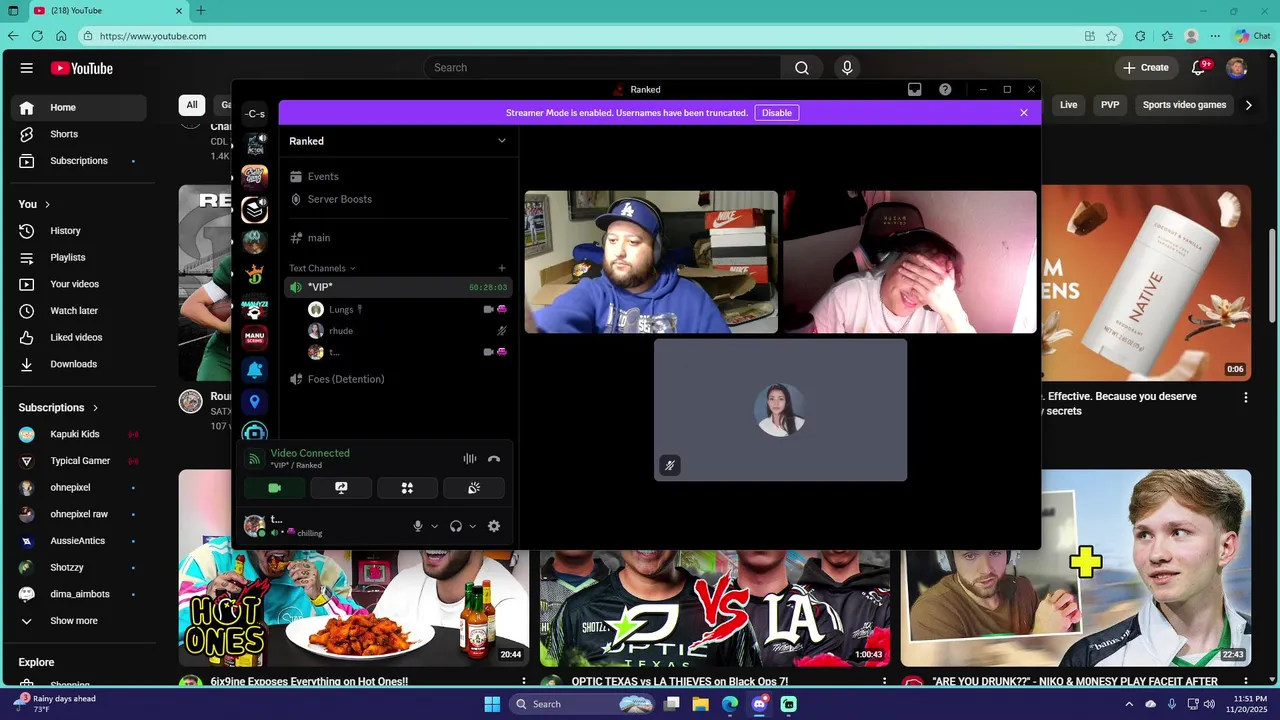1280x720 pixels.
Task: Open Downloads in YouTube sidebar
Action: coord(80,364)
